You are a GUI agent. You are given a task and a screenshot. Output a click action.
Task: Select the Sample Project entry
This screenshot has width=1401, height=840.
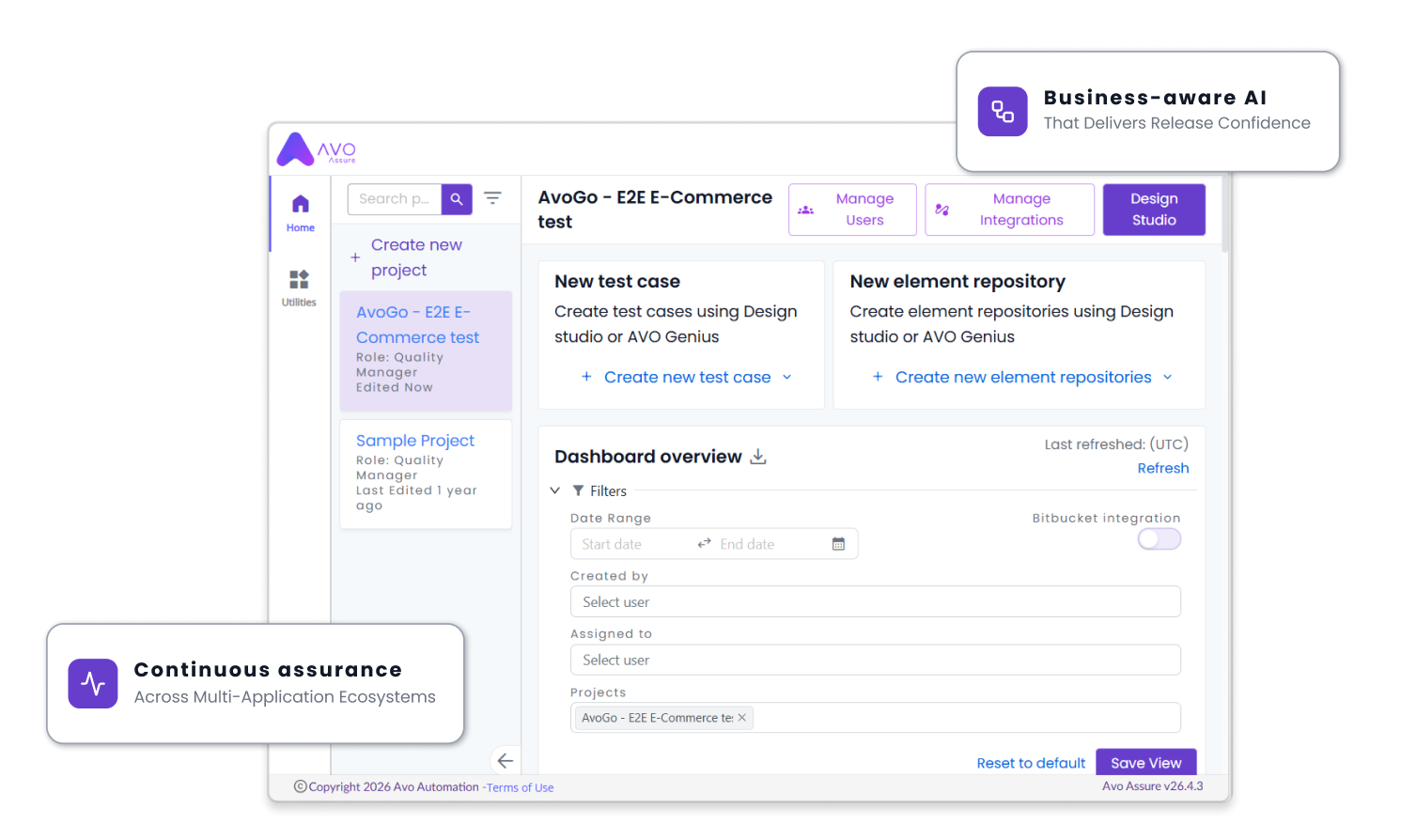click(x=426, y=474)
